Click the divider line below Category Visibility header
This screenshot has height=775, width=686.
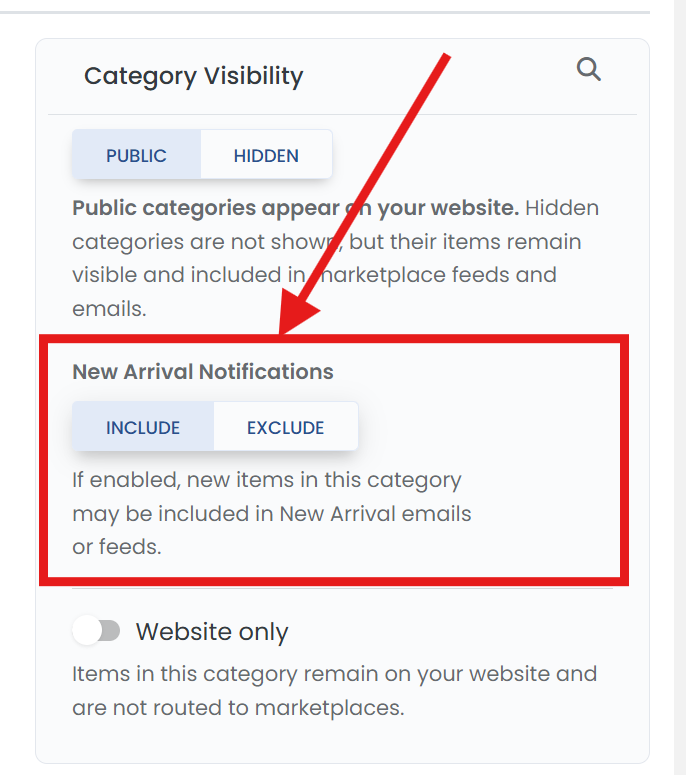click(342, 115)
